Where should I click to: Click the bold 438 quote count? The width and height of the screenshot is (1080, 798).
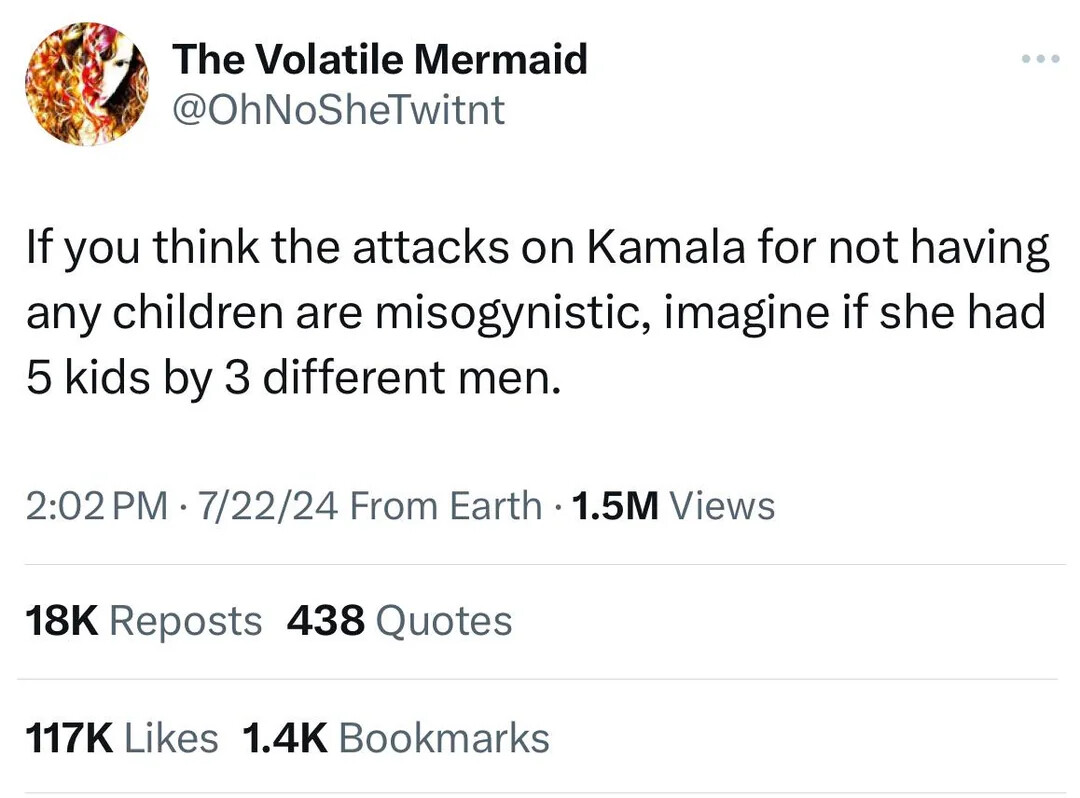[x=326, y=621]
